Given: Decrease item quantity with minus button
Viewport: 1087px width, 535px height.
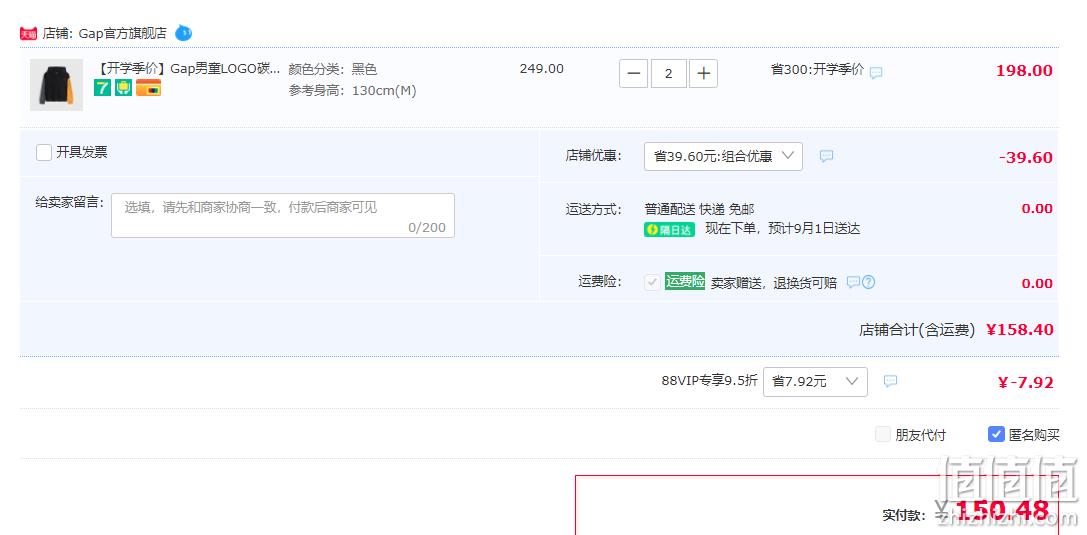Looking at the screenshot, I should (634, 73).
